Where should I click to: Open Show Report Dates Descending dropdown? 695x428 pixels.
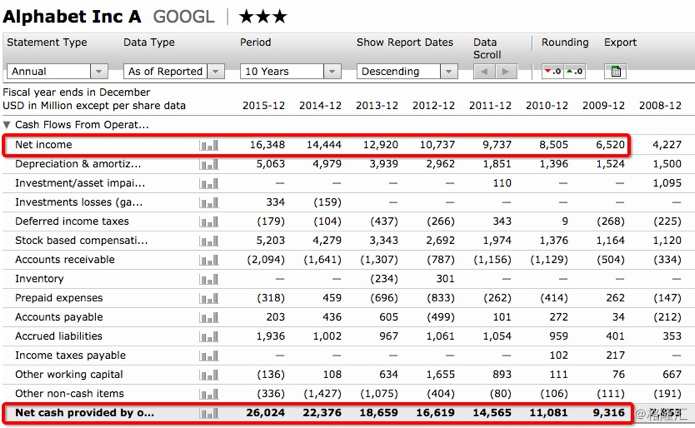pyautogui.click(x=407, y=71)
